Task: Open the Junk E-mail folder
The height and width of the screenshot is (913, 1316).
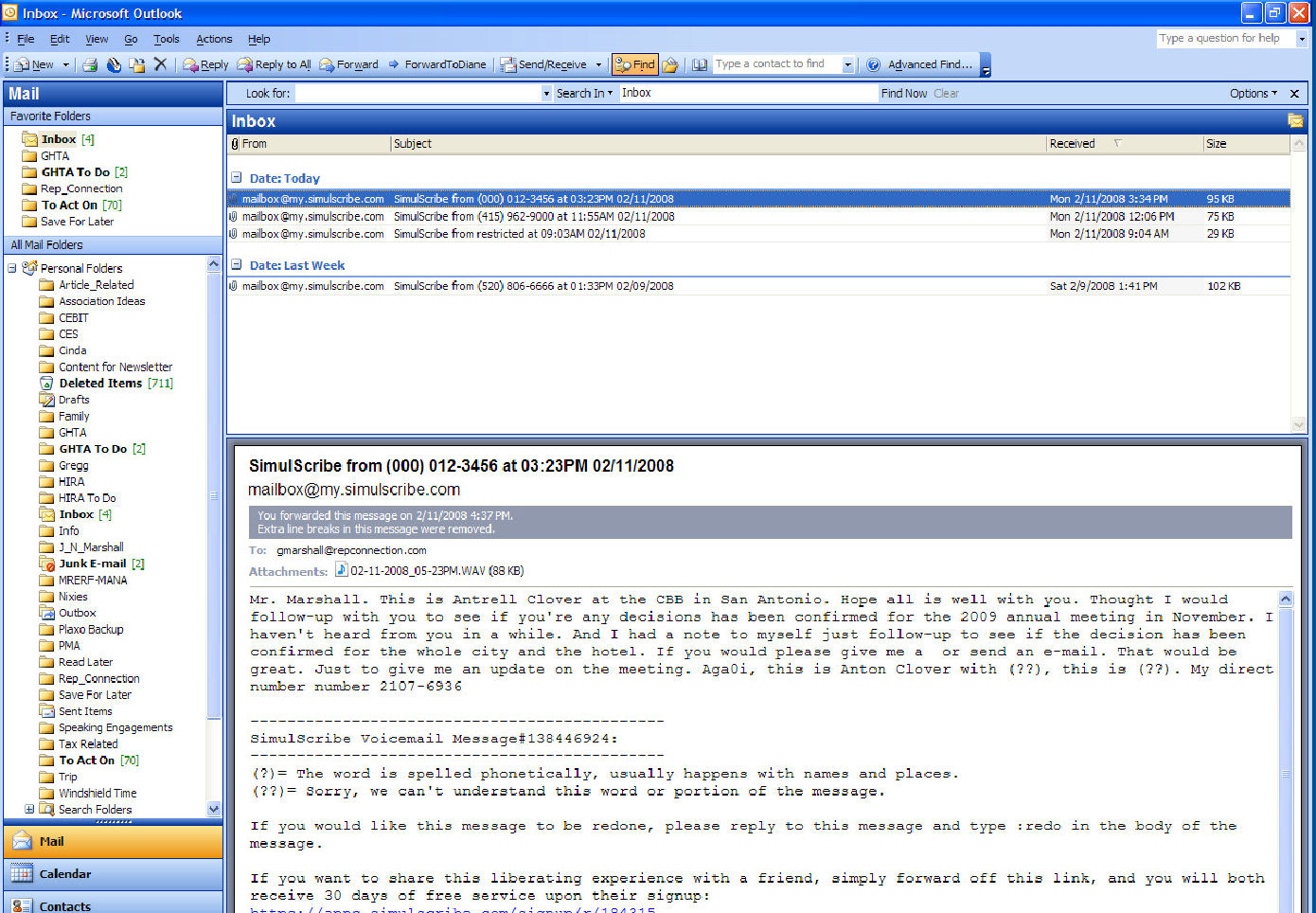Action: pos(92,564)
